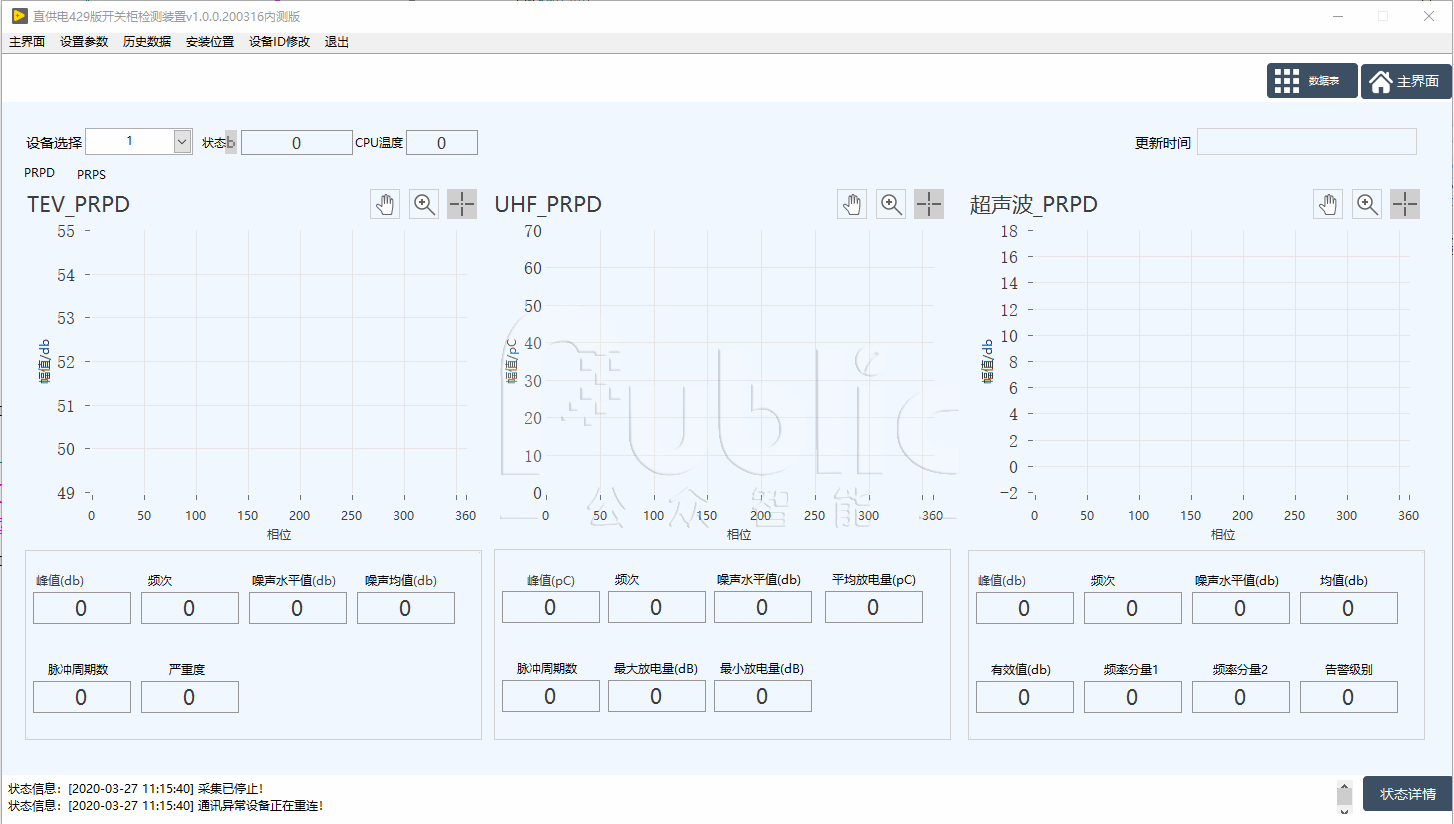Click the 数据表 grid button

pos(1311,81)
